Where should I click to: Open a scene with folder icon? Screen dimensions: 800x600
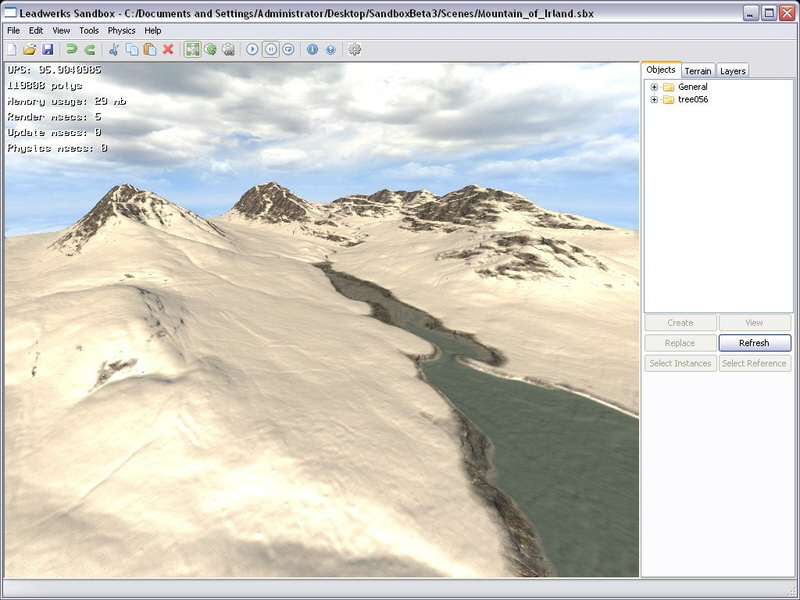(x=30, y=49)
